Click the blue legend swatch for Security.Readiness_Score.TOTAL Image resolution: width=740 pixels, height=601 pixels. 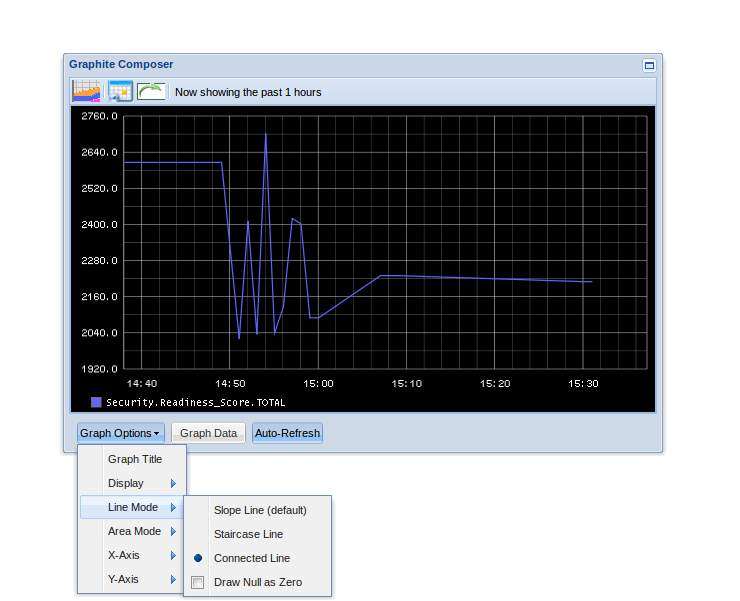click(x=96, y=402)
